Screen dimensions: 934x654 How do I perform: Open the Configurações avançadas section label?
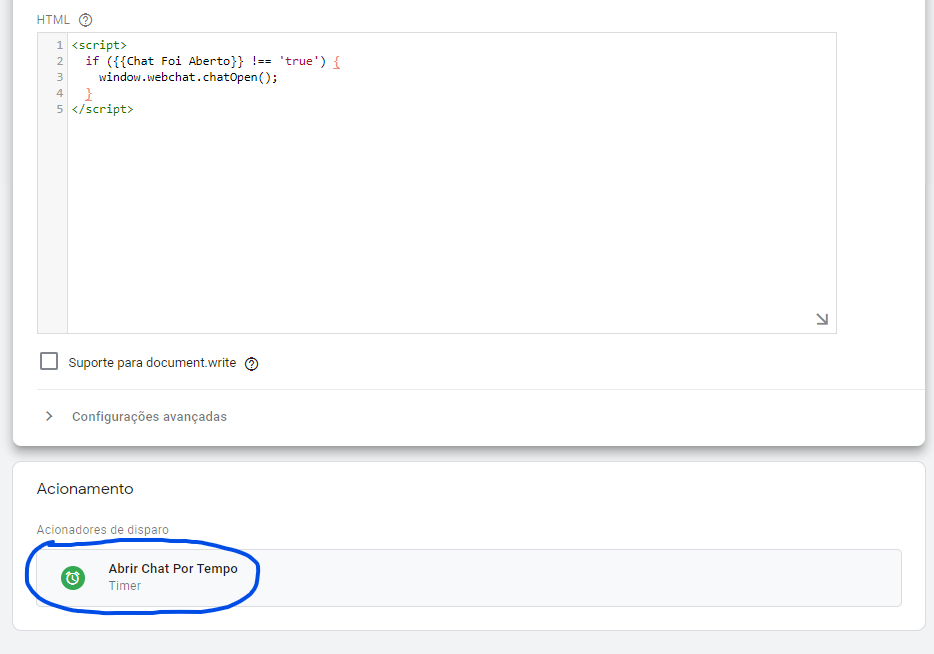tap(150, 416)
